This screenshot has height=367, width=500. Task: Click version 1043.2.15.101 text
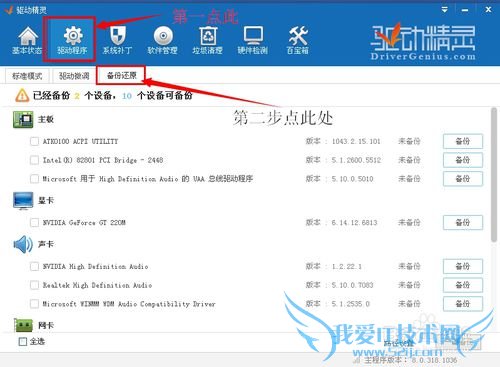tap(356, 141)
